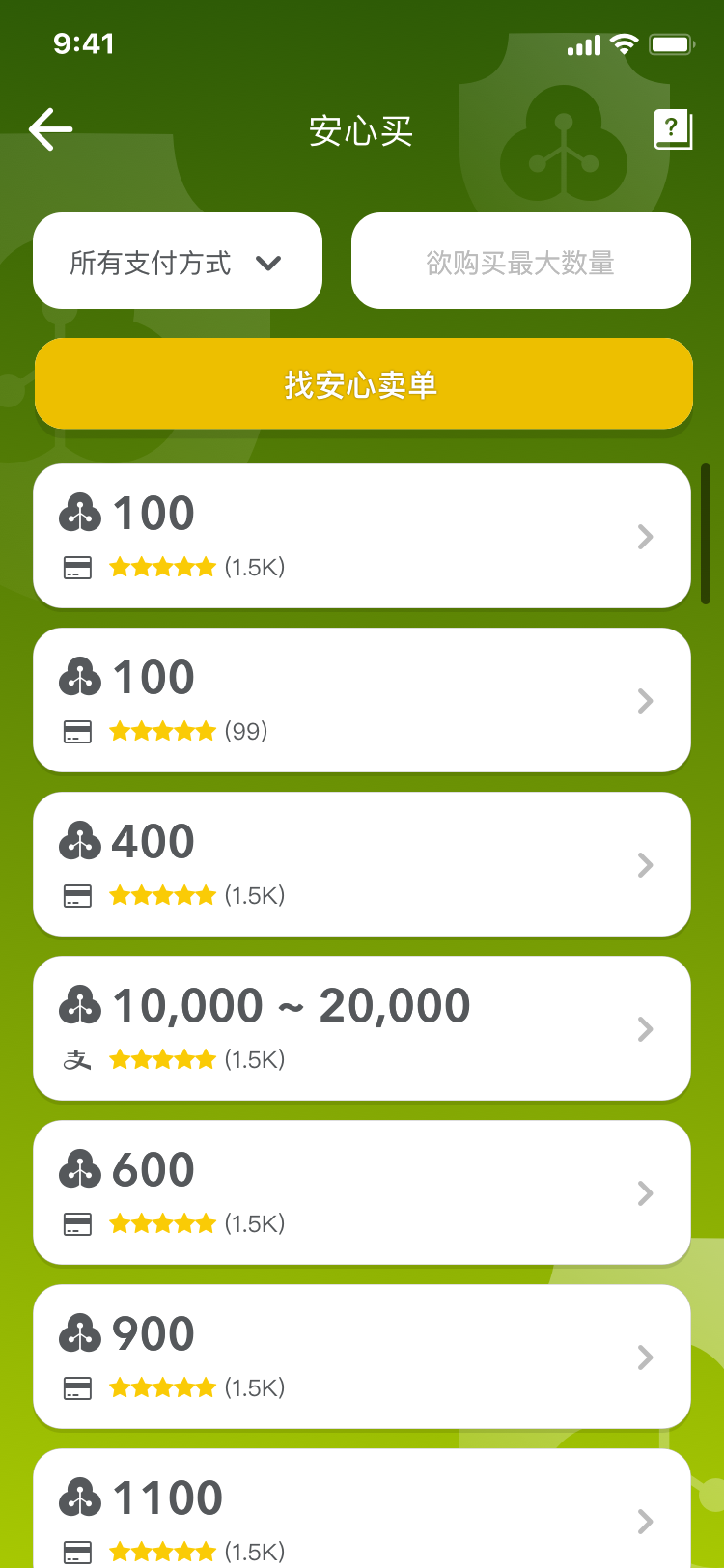
Task: Open the 所有支付方式 payment method dropdown
Action: [178, 262]
